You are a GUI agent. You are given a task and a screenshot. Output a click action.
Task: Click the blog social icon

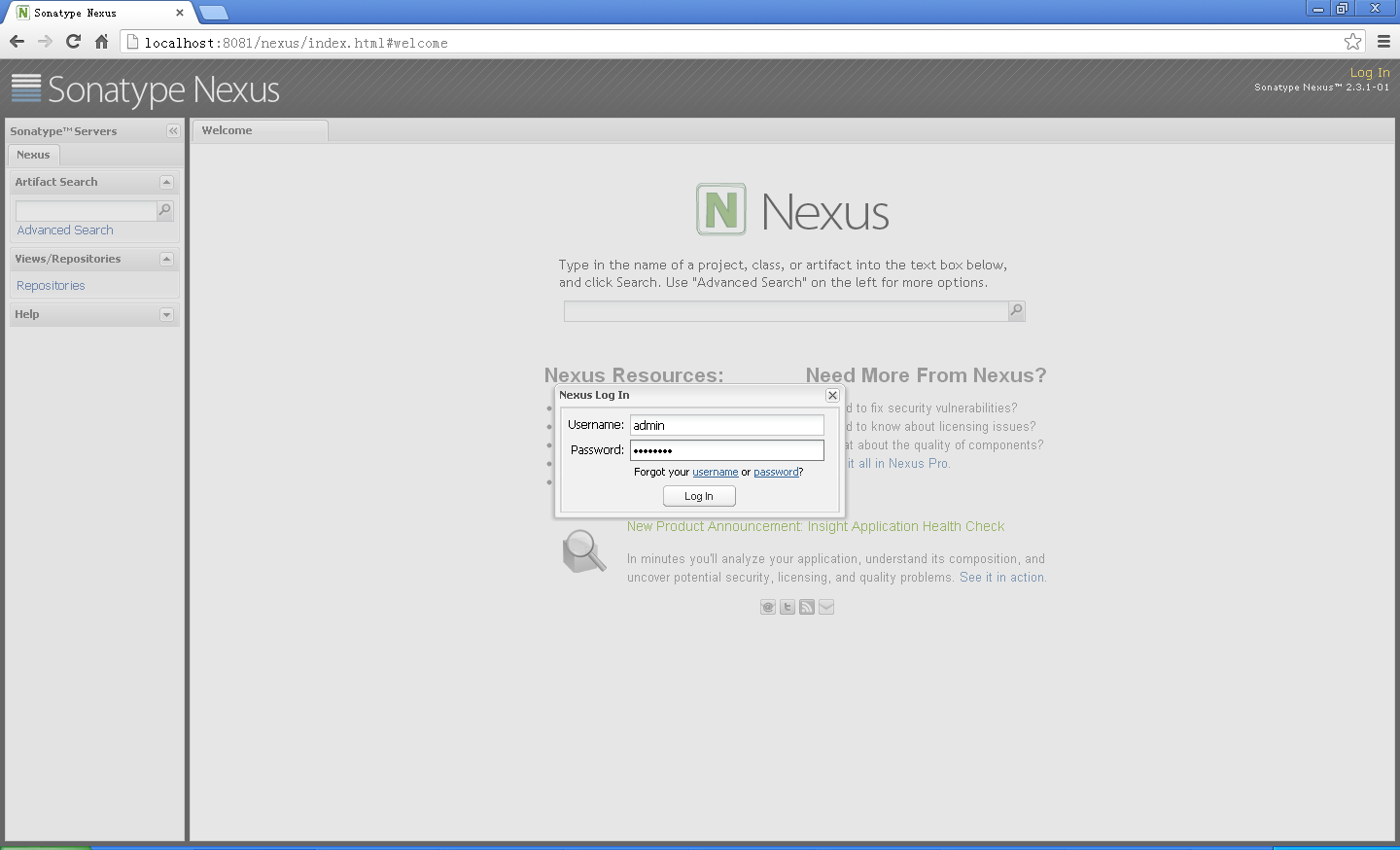tap(768, 607)
